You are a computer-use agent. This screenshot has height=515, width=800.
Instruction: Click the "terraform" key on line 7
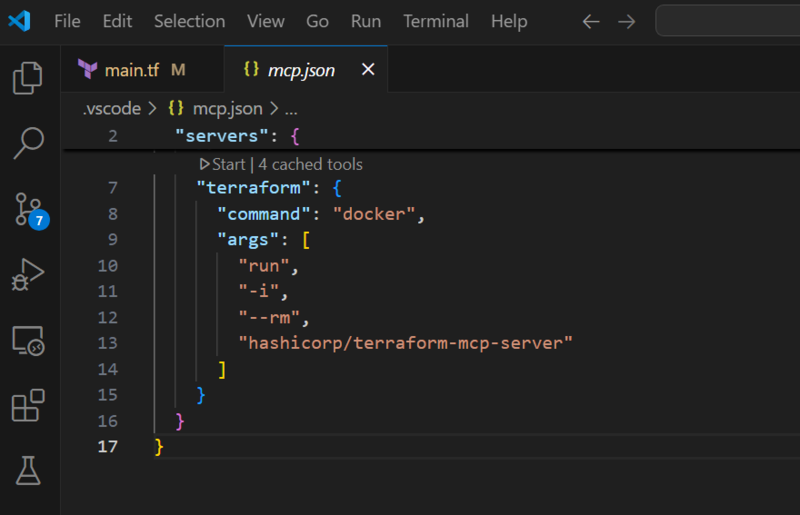click(x=254, y=188)
